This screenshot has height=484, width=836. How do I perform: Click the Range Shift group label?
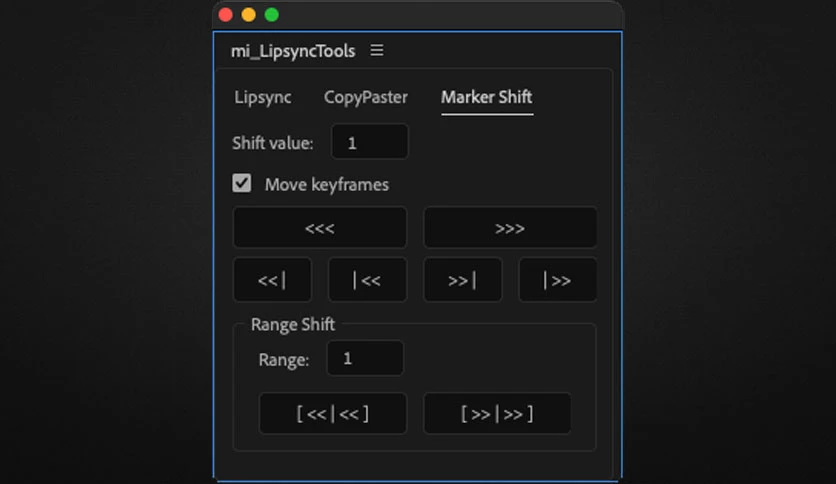pyautogui.click(x=293, y=324)
